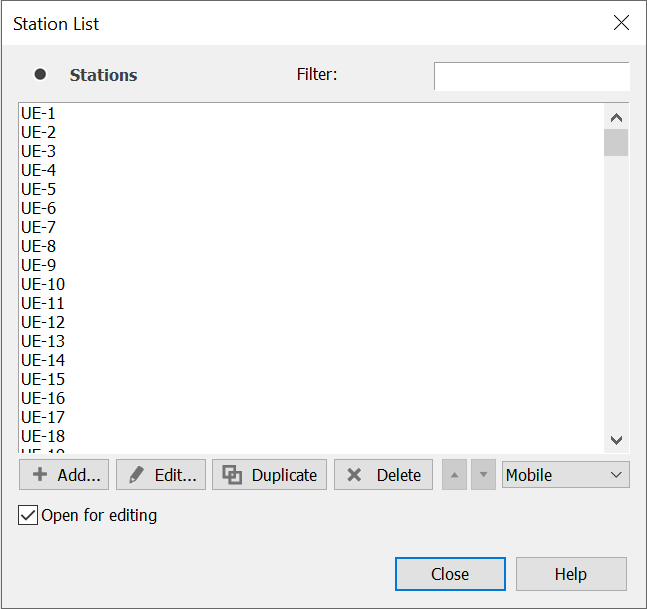Click the vertical scrollbar thumb
This screenshot has width=647, height=609.
point(616,142)
